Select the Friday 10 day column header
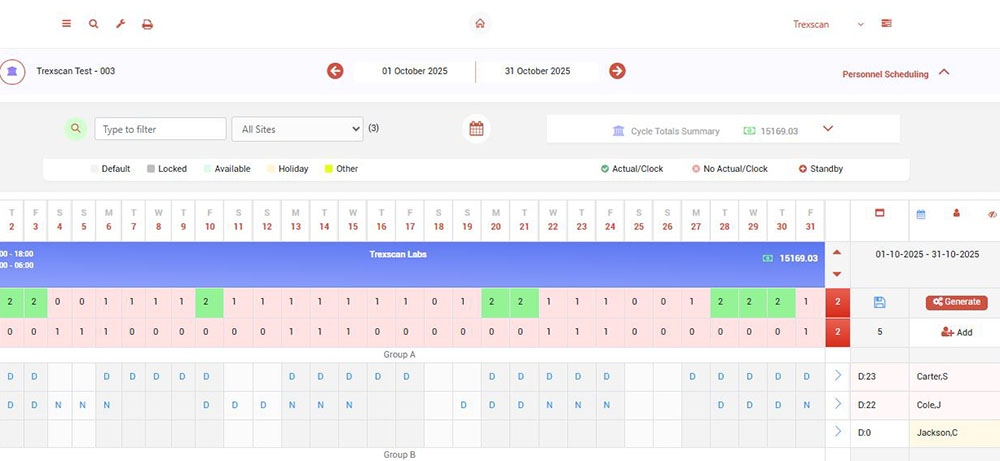 (x=210, y=220)
